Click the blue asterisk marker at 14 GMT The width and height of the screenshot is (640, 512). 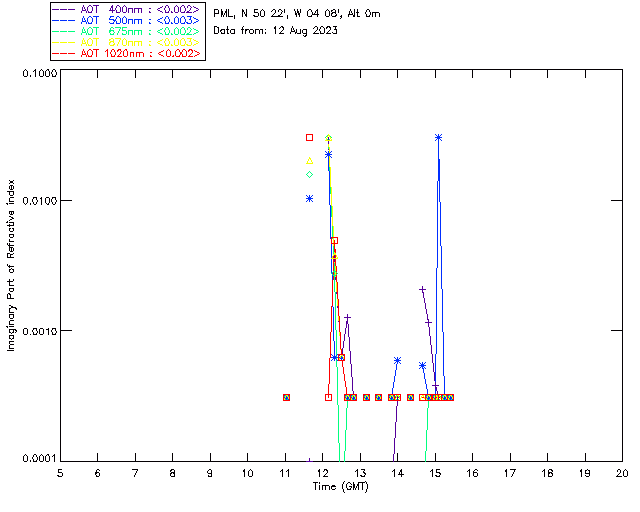pyautogui.click(x=398, y=361)
